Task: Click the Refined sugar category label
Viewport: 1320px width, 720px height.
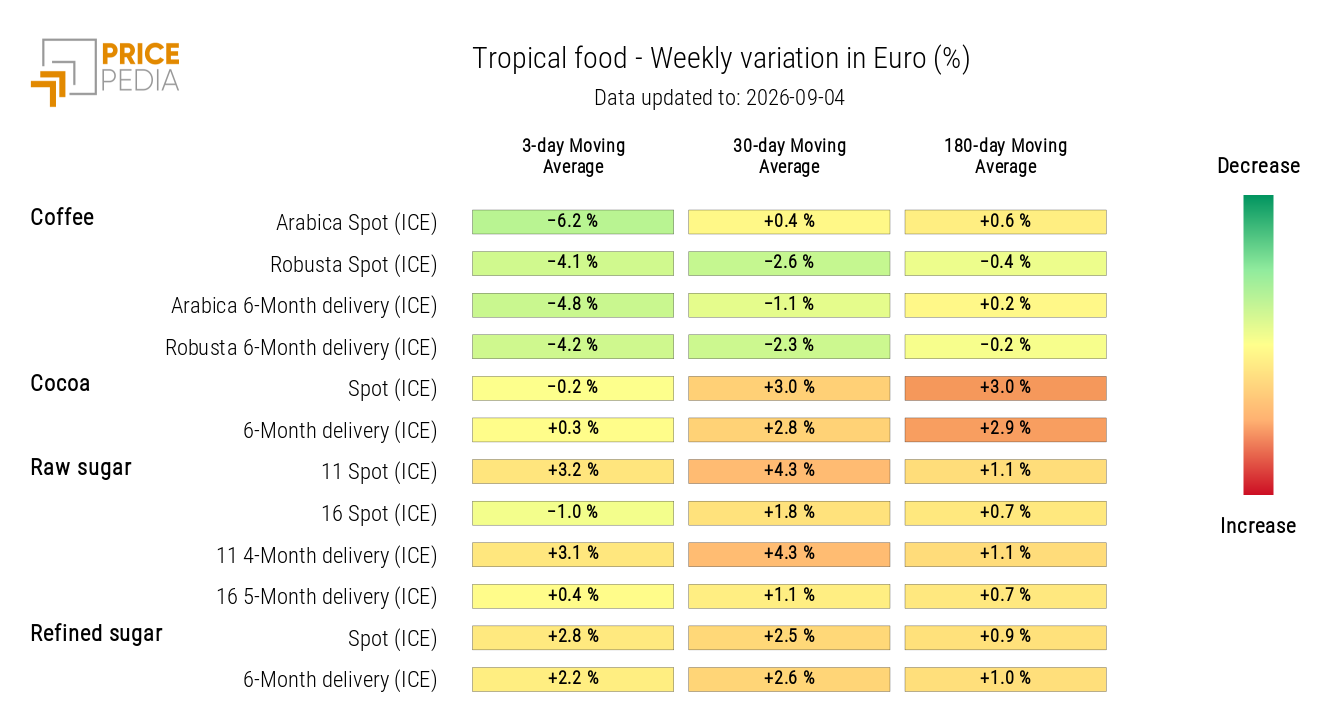Action: coord(96,633)
